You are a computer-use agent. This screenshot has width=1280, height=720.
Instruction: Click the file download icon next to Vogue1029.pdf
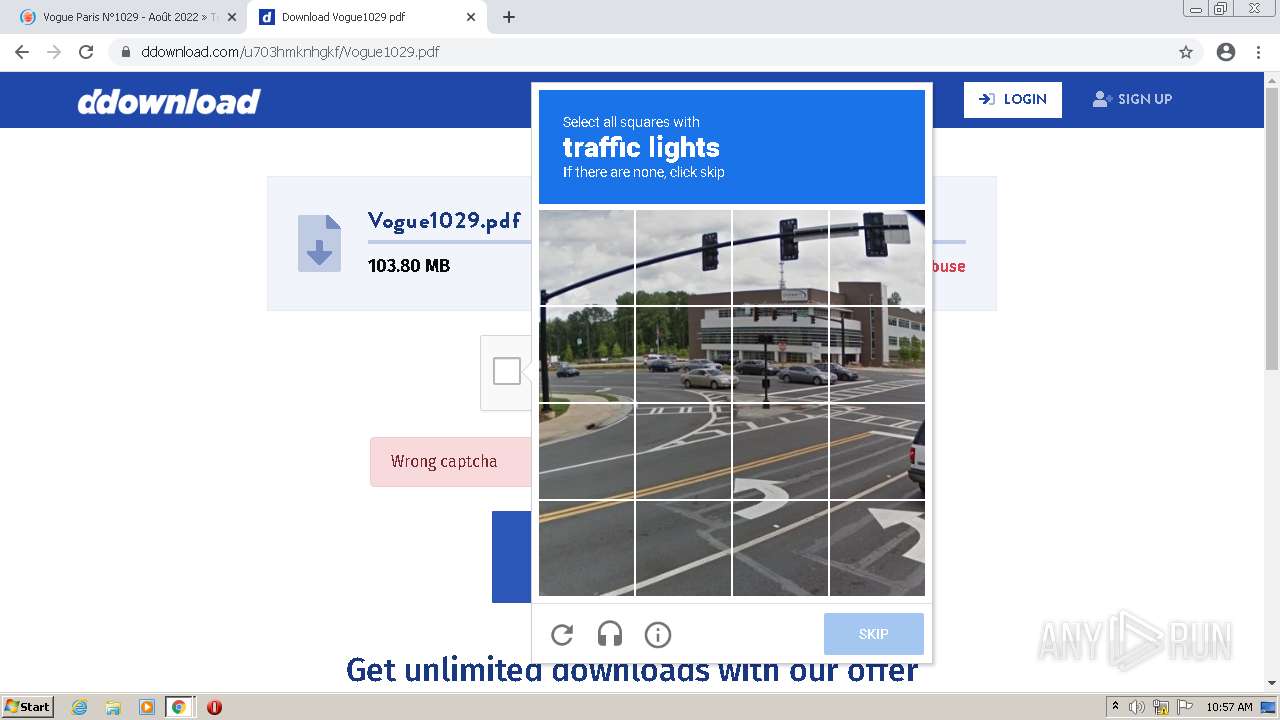pos(319,243)
